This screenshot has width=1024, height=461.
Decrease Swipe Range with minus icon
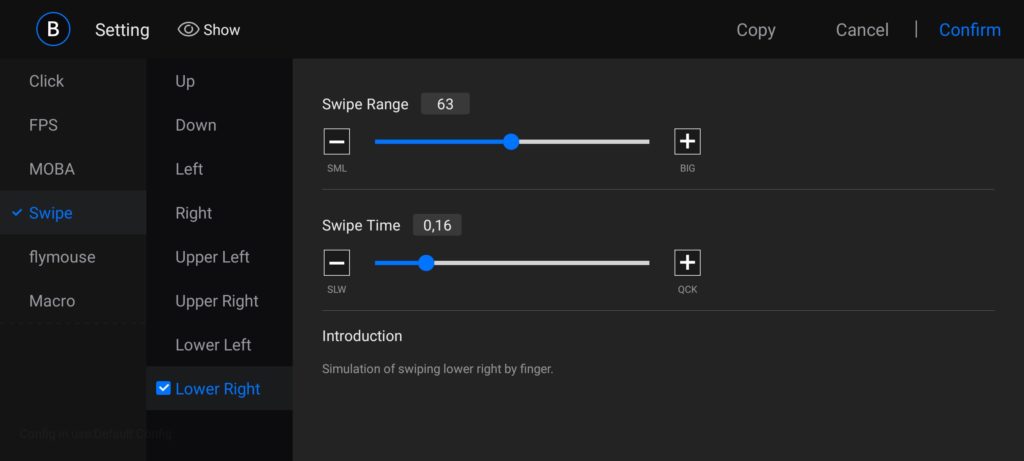[x=337, y=142]
